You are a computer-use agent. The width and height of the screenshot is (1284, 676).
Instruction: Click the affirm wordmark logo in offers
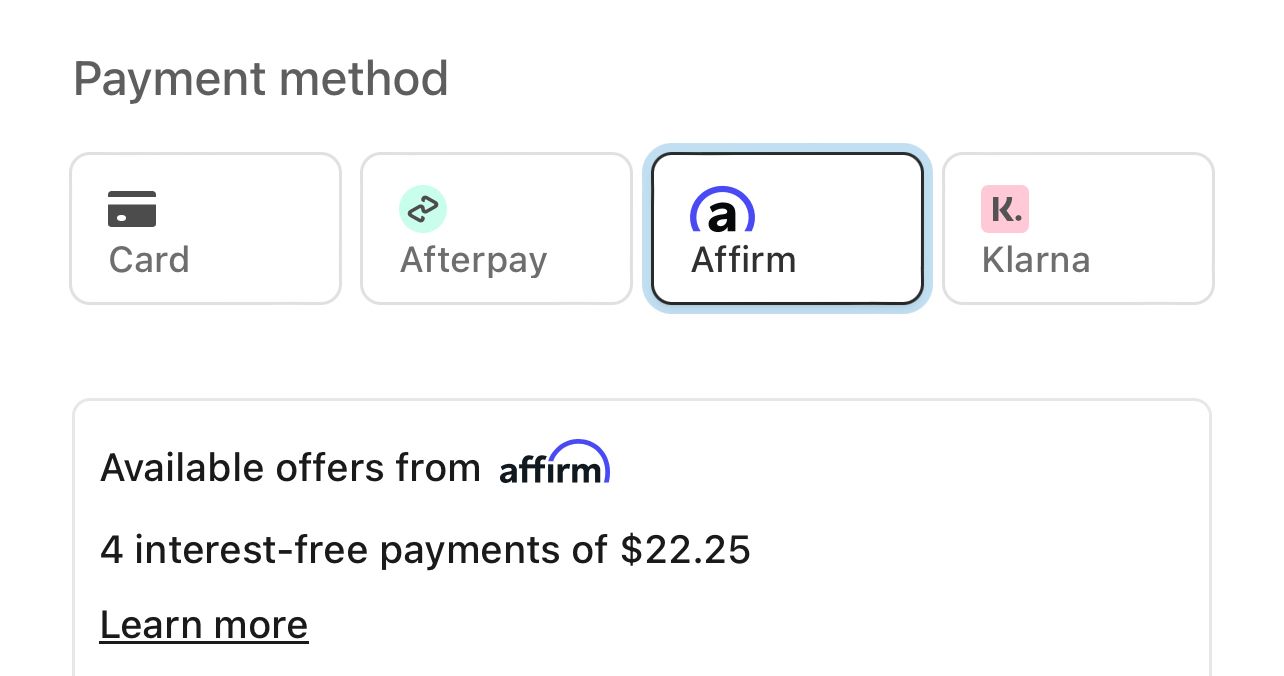pos(555,463)
